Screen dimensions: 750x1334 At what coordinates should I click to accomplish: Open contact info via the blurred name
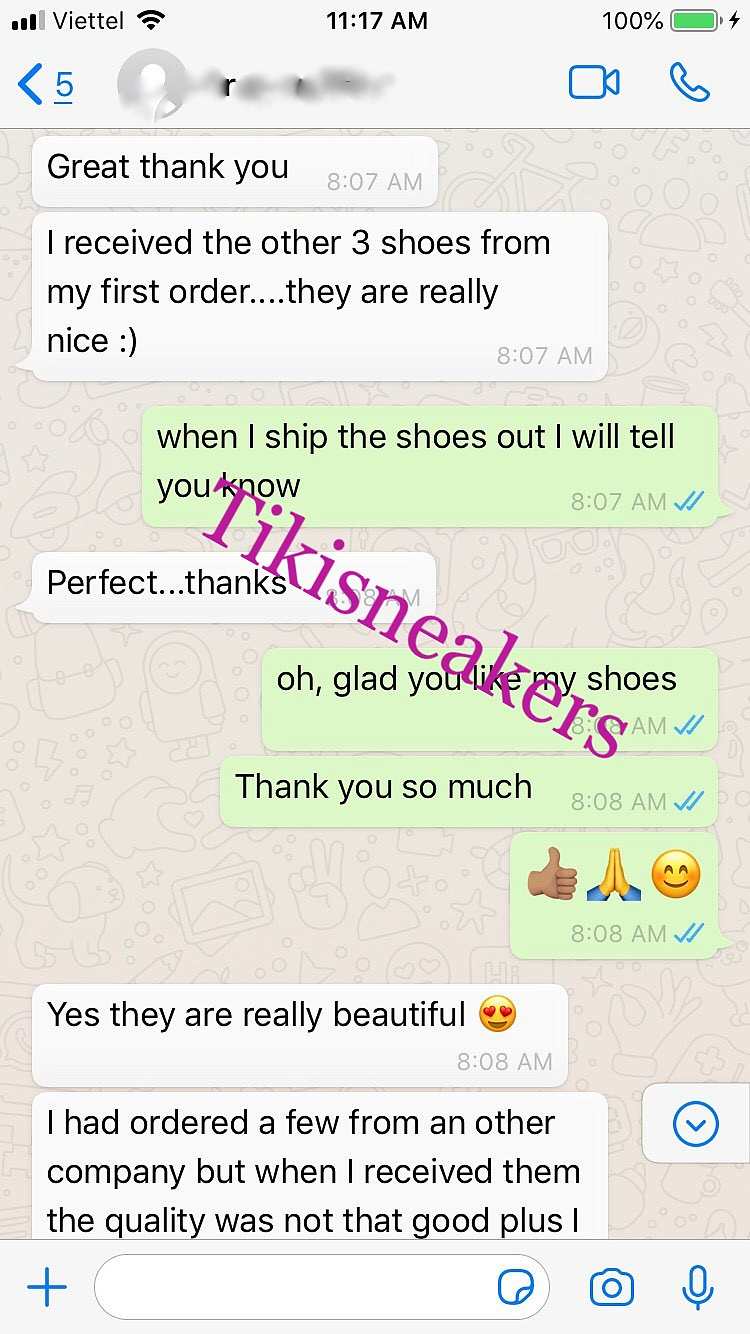coord(290,85)
